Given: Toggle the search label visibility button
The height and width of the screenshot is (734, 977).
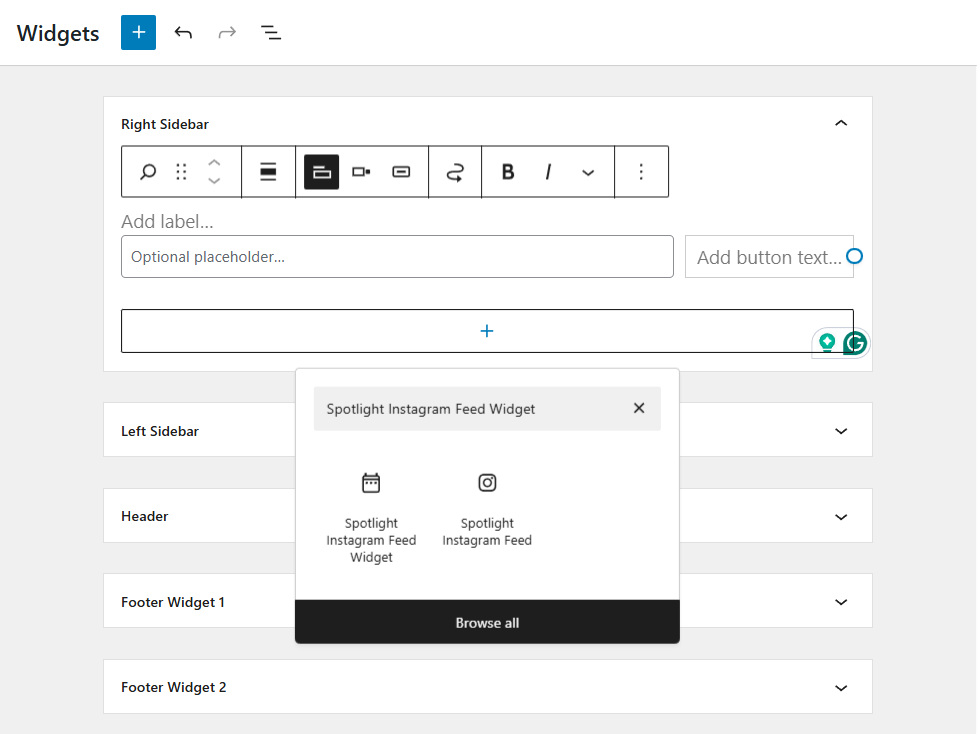Looking at the screenshot, I should pos(321,172).
